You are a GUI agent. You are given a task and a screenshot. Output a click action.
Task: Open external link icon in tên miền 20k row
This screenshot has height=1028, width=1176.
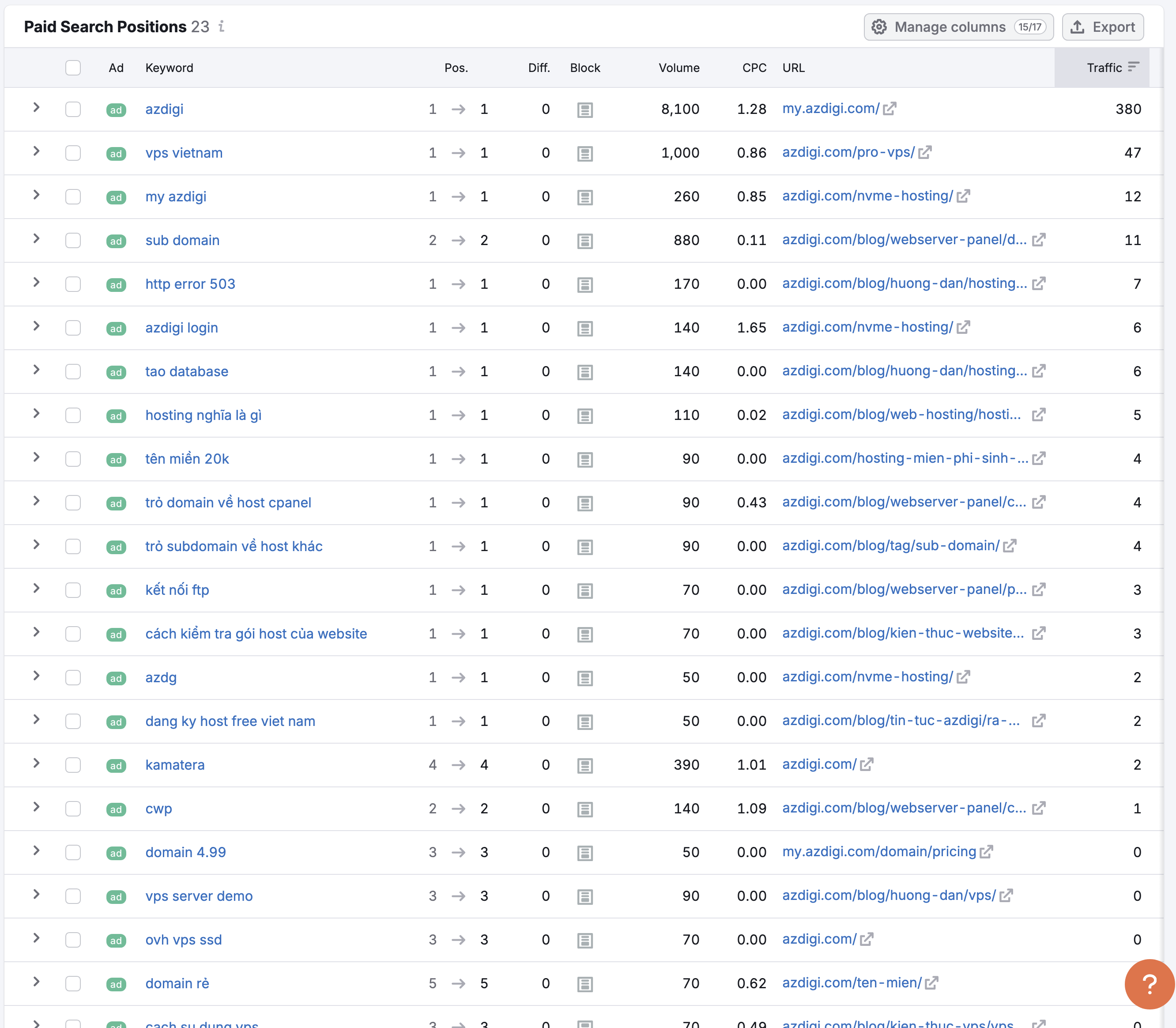(1038, 458)
